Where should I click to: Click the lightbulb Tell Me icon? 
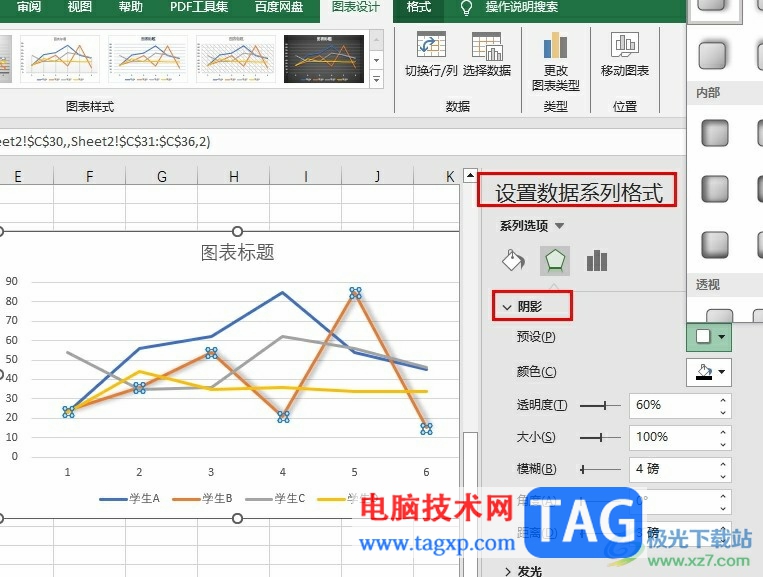pyautogui.click(x=466, y=8)
